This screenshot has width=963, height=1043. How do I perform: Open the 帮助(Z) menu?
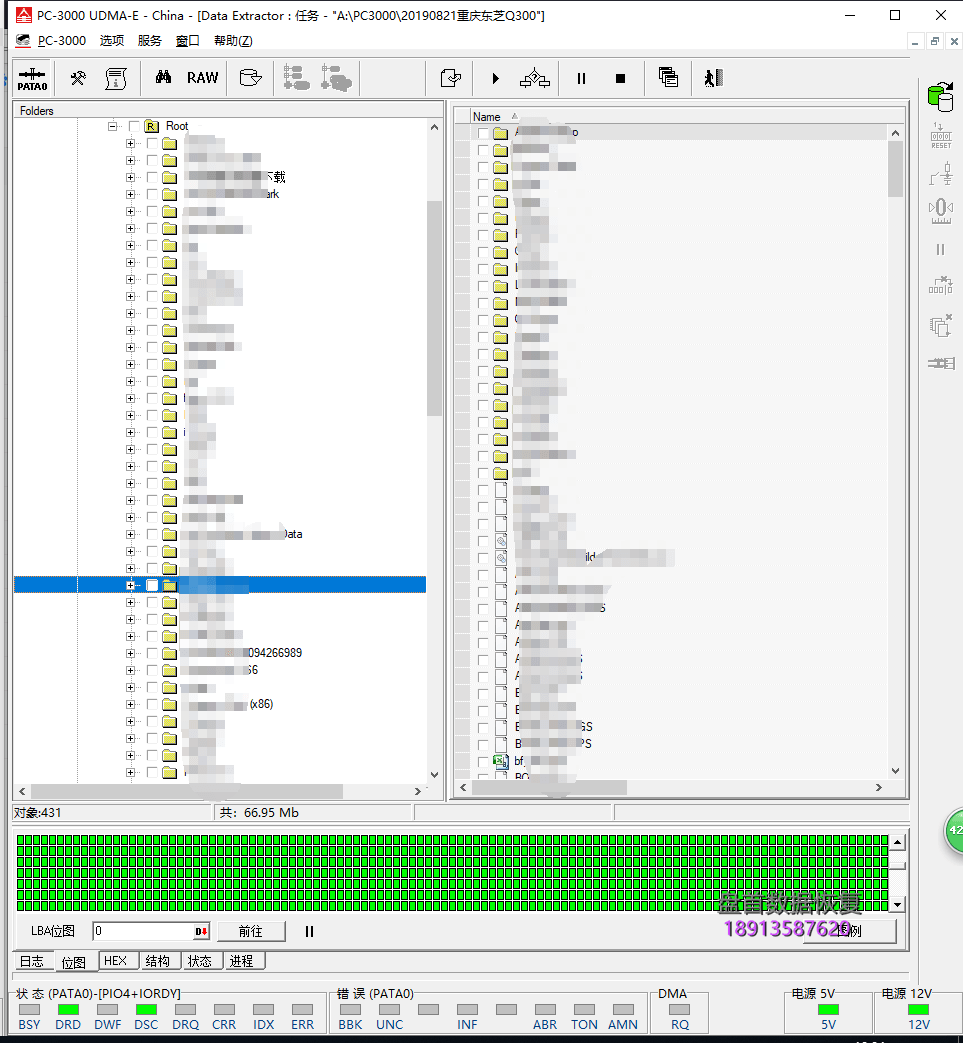(x=233, y=41)
